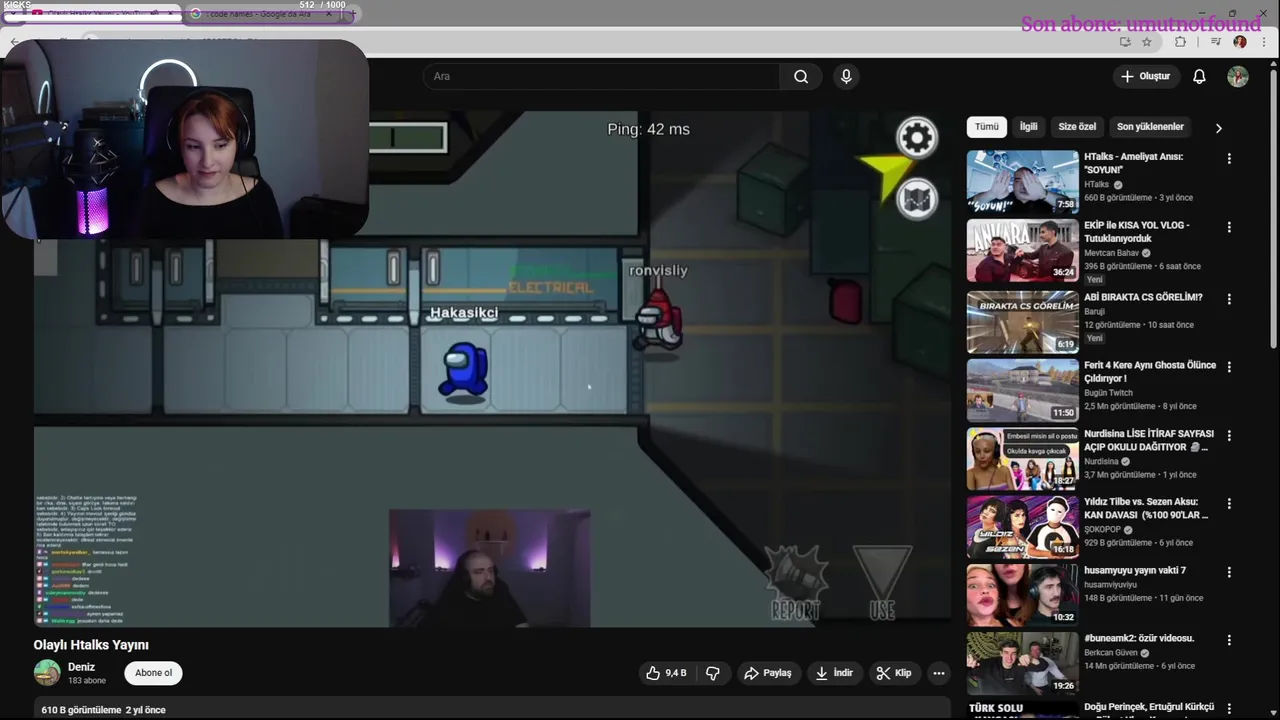Click the REPORT megaphone icon in video
The height and width of the screenshot is (720, 1280).
(x=796, y=583)
